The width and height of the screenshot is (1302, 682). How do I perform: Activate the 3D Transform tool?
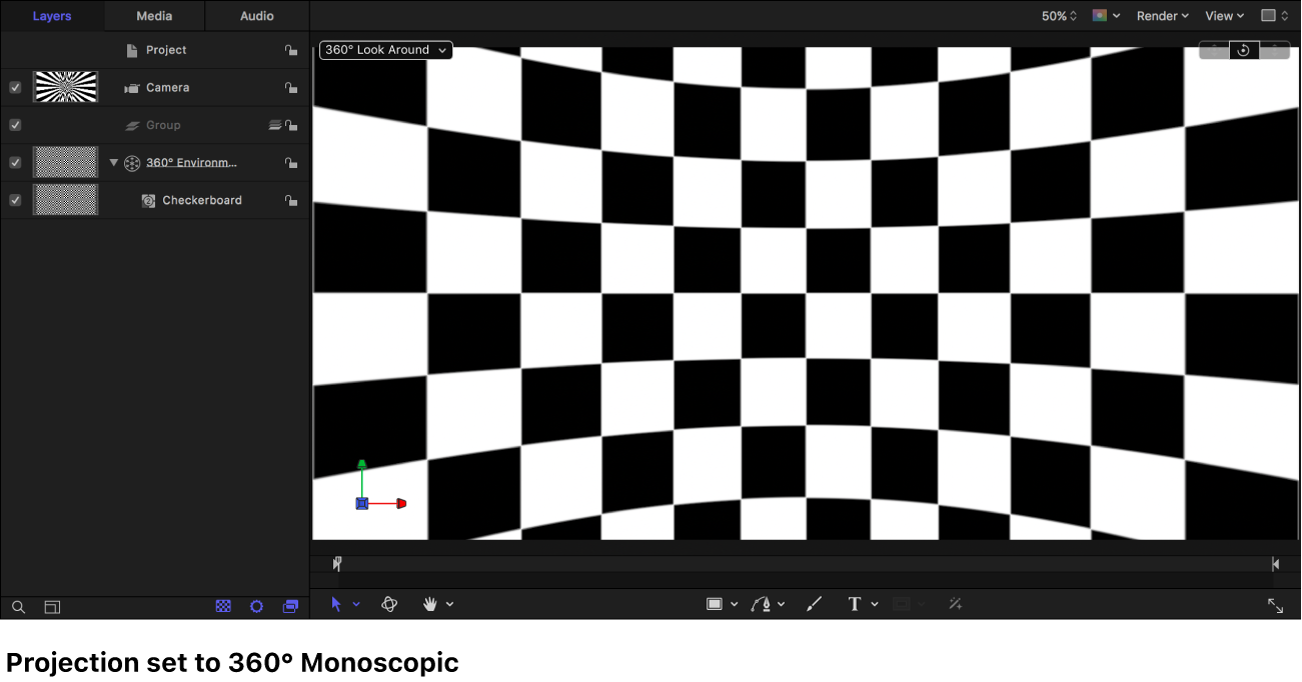[x=389, y=604]
